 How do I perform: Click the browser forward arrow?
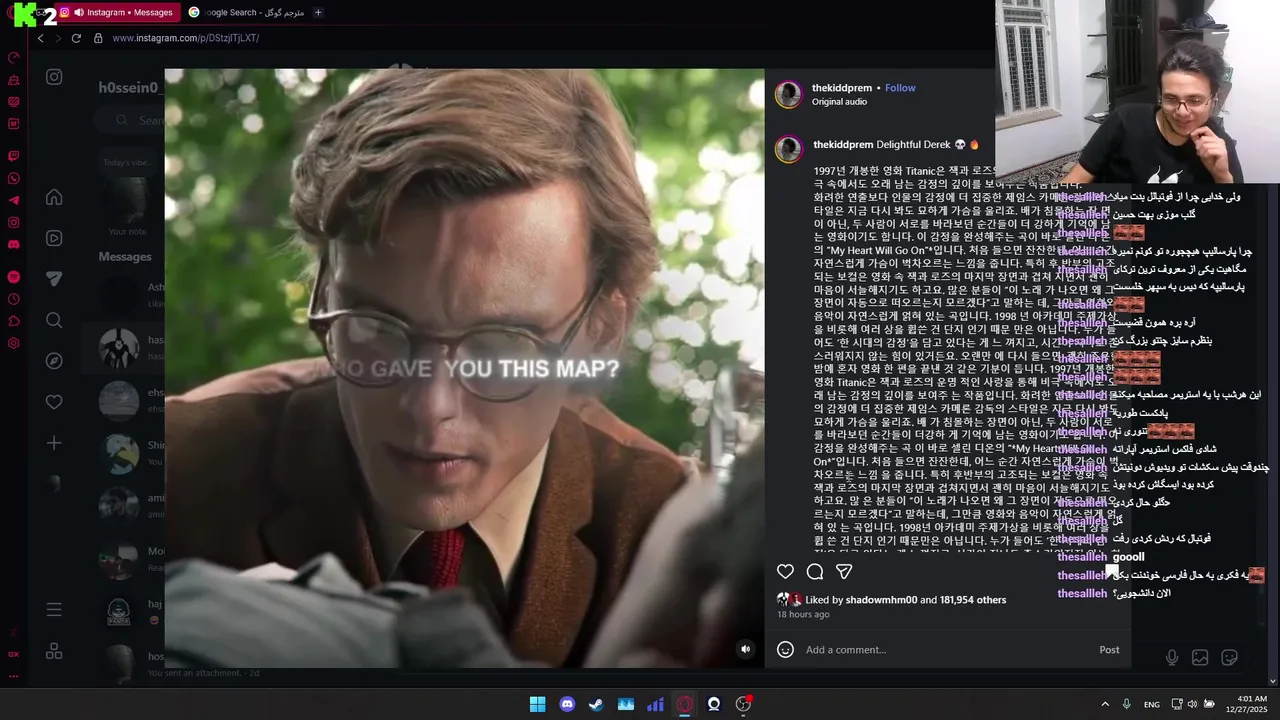pos(56,38)
